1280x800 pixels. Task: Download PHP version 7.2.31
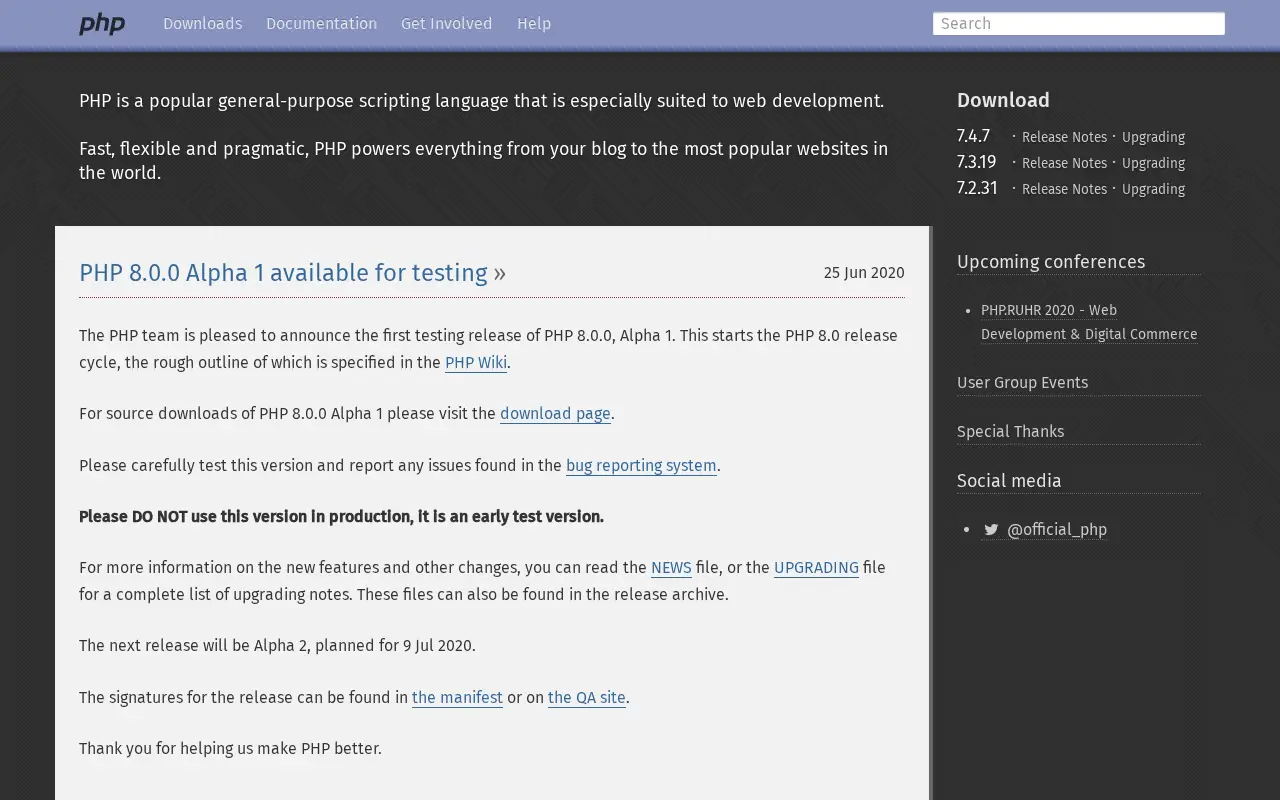[x=977, y=188]
